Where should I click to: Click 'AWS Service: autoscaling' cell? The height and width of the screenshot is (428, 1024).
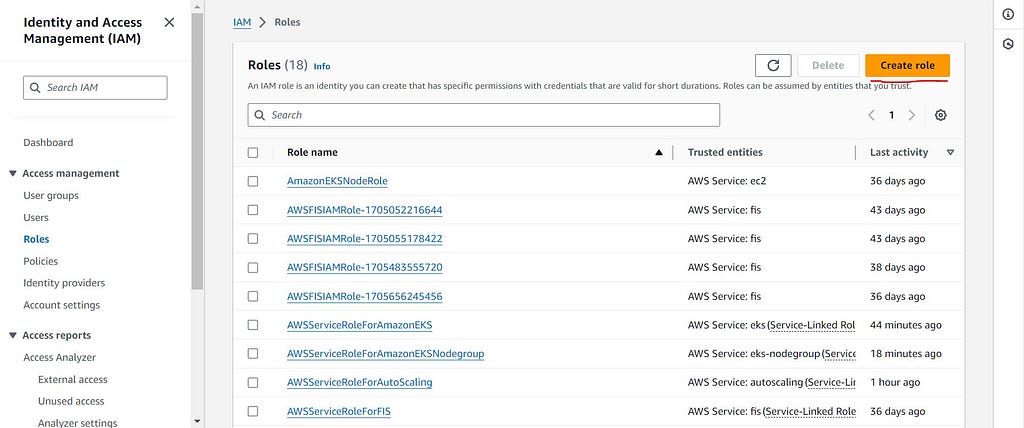coord(771,382)
